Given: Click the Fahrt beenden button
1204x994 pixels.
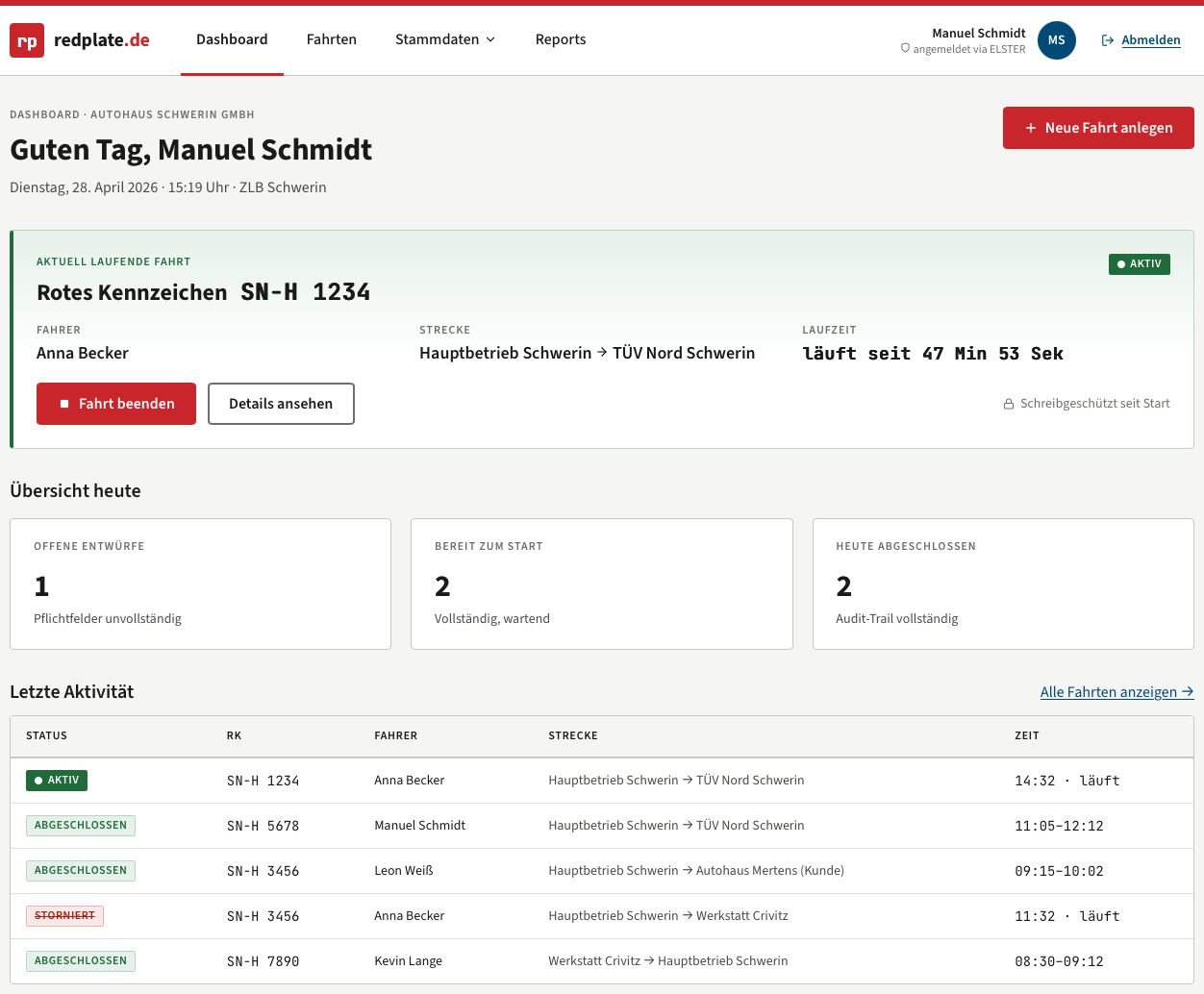Looking at the screenshot, I should 116,404.
